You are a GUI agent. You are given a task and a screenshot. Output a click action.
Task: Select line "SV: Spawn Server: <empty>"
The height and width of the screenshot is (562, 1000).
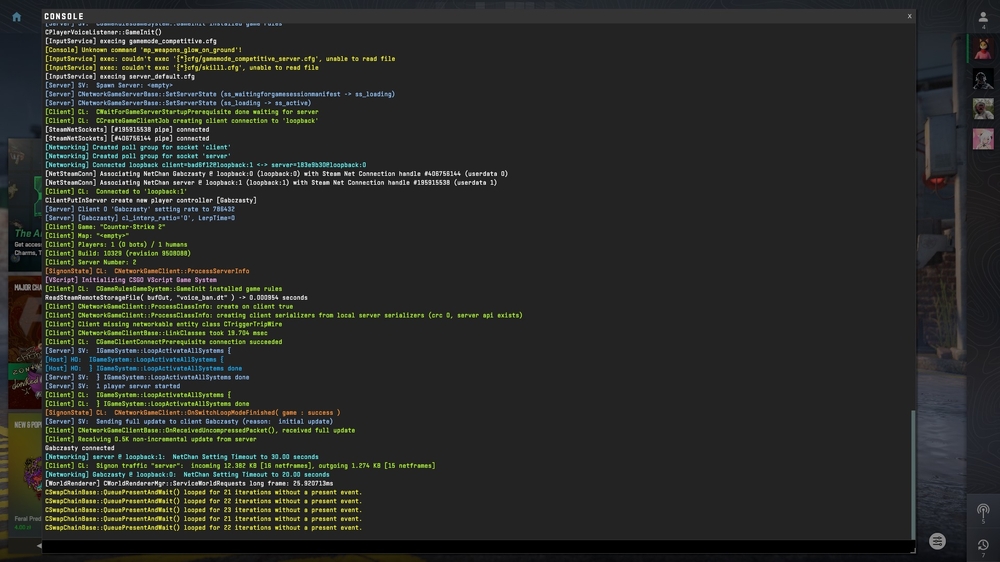tap(109, 85)
